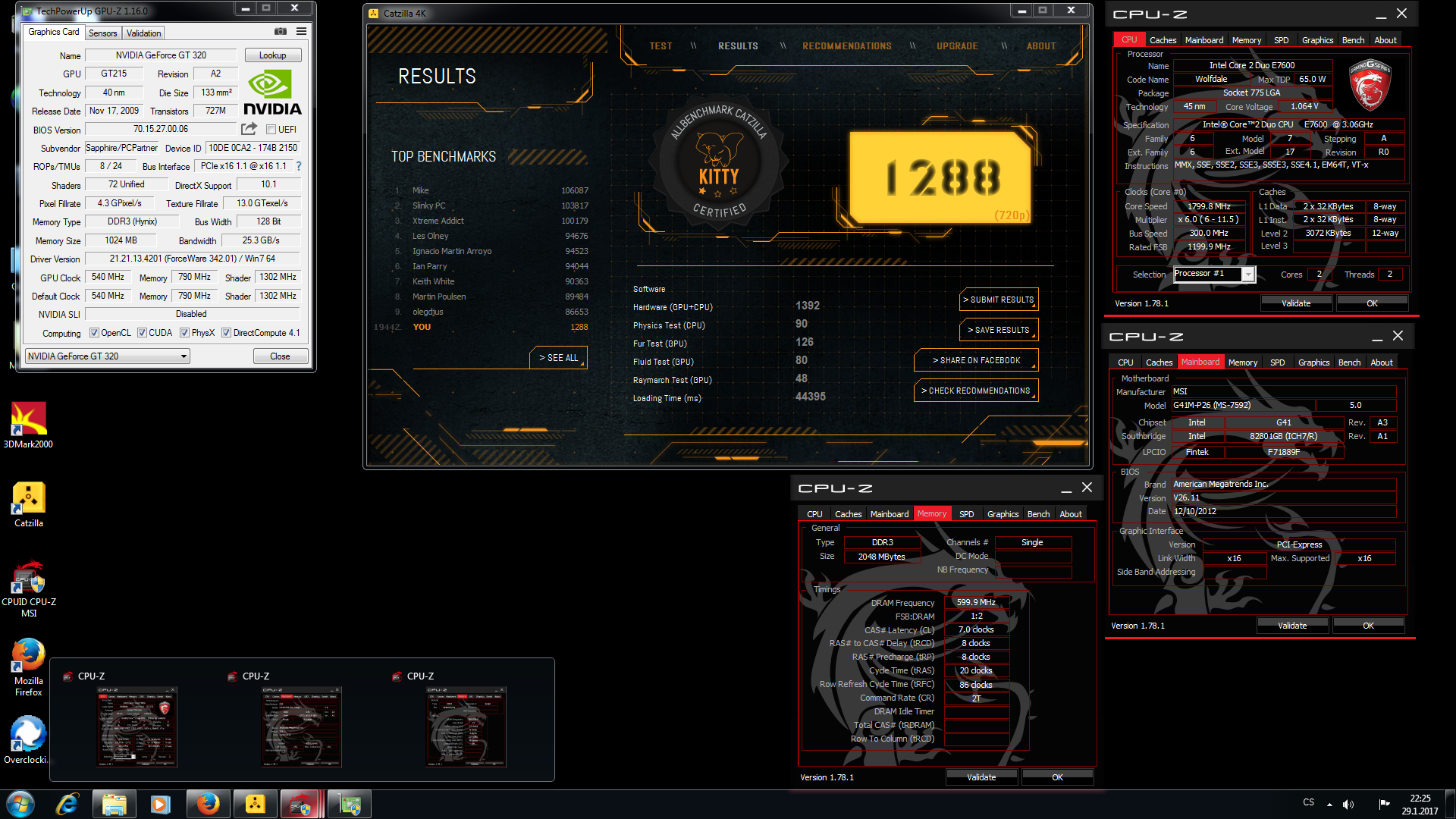
Task: Switch to Firefox in taskbar
Action: pyautogui.click(x=207, y=804)
